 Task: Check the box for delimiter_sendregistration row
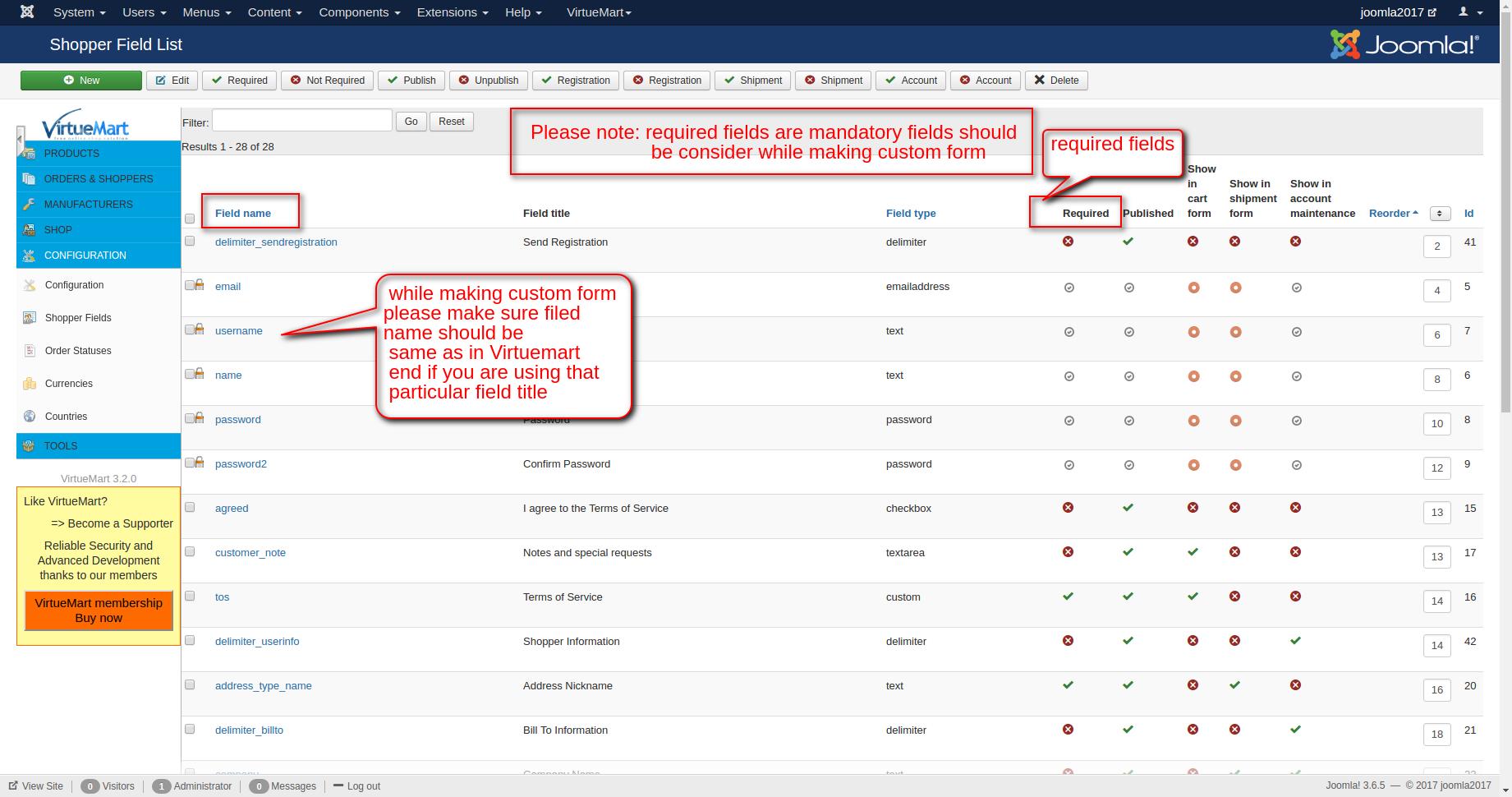(x=190, y=242)
